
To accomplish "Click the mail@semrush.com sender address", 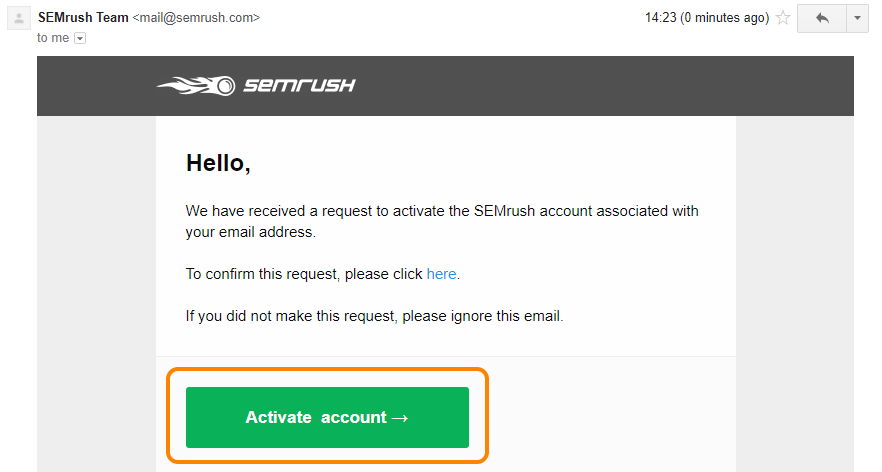I will coord(196,18).
